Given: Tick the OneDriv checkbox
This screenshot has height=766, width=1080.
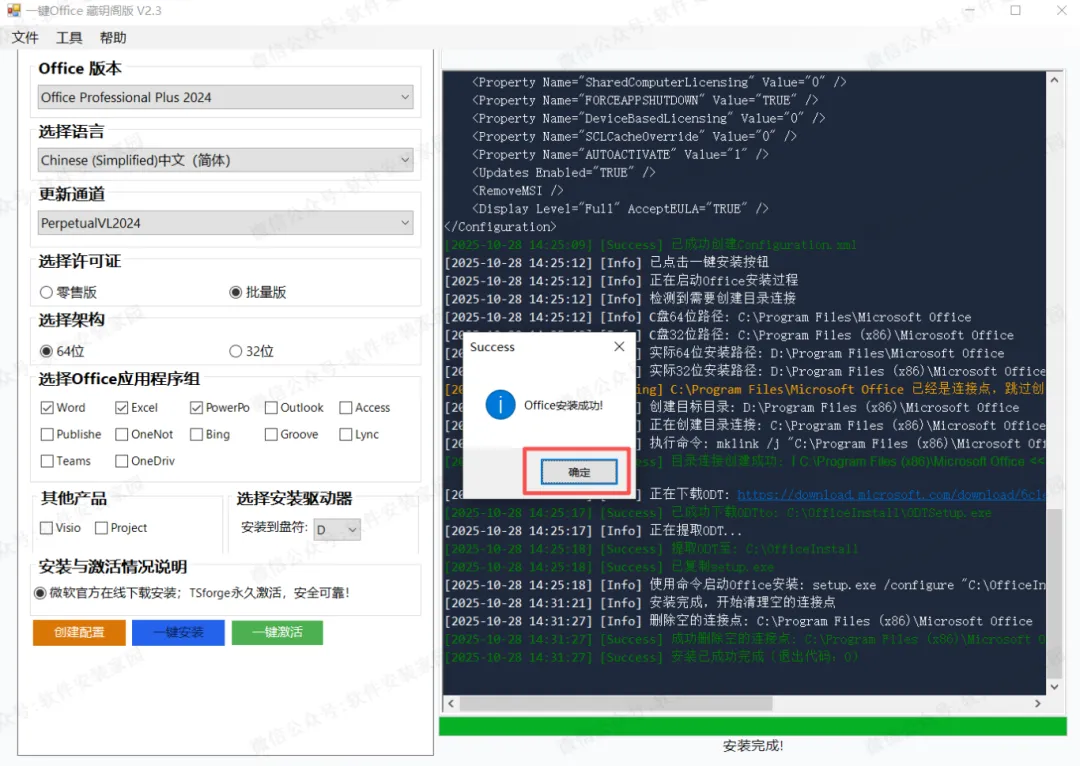Looking at the screenshot, I should (122, 461).
